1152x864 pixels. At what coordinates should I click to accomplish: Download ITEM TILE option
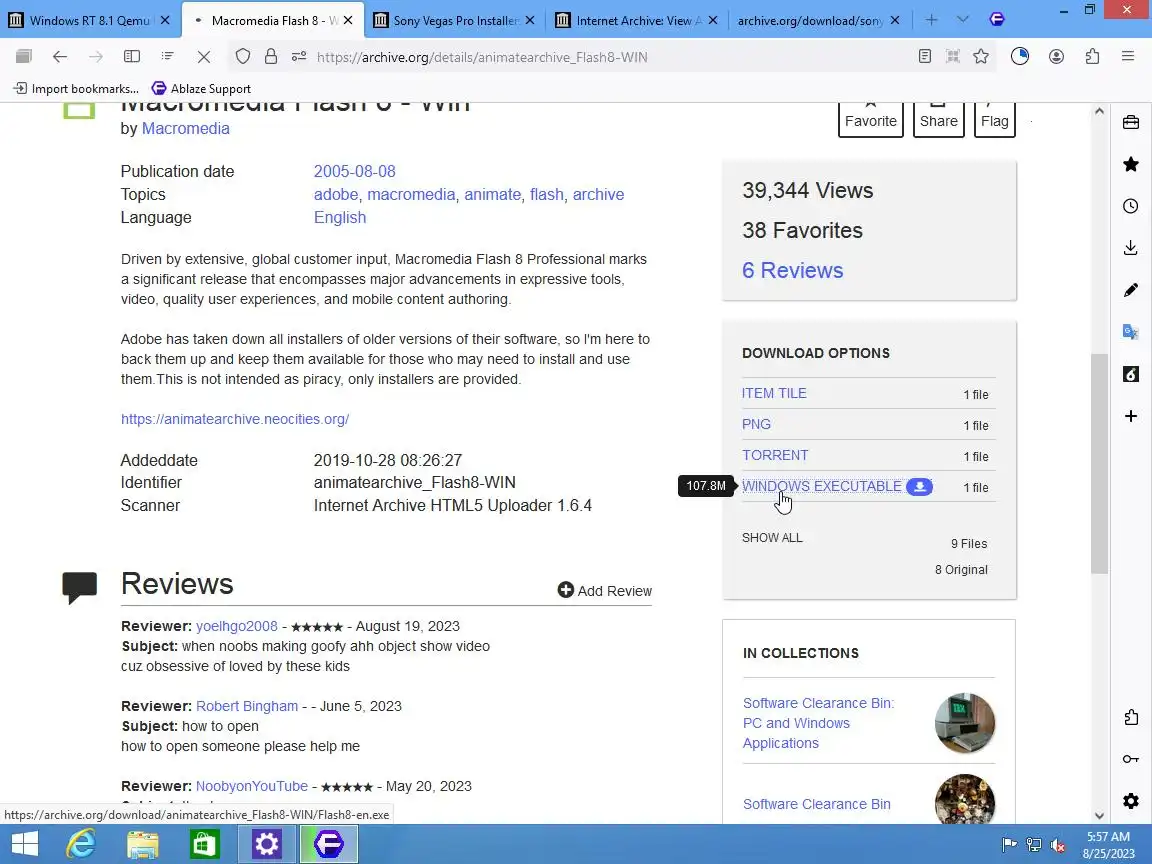(774, 393)
